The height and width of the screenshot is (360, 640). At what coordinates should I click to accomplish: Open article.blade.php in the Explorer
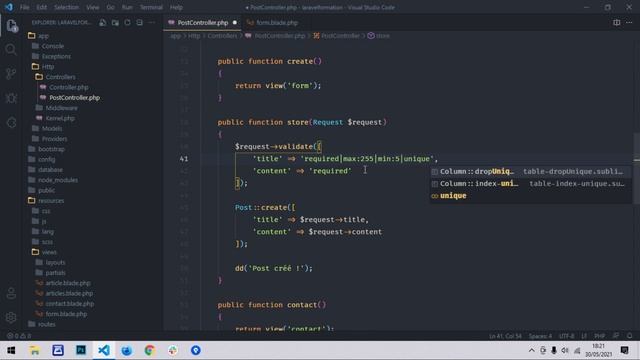pyautogui.click(x=68, y=283)
